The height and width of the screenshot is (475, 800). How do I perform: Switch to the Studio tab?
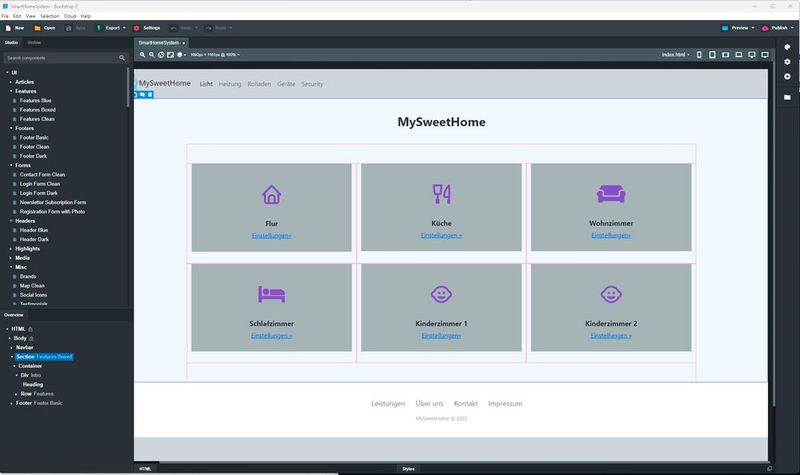11,43
